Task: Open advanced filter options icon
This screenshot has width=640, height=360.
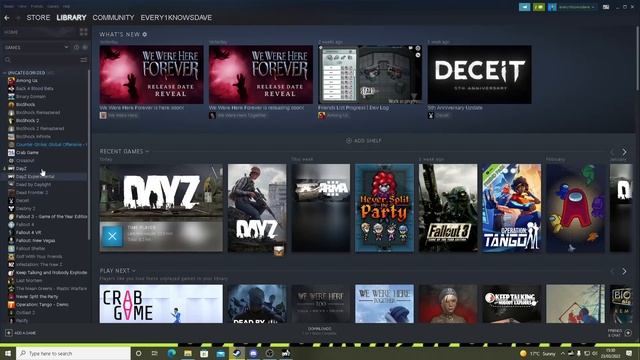Action: [84, 60]
